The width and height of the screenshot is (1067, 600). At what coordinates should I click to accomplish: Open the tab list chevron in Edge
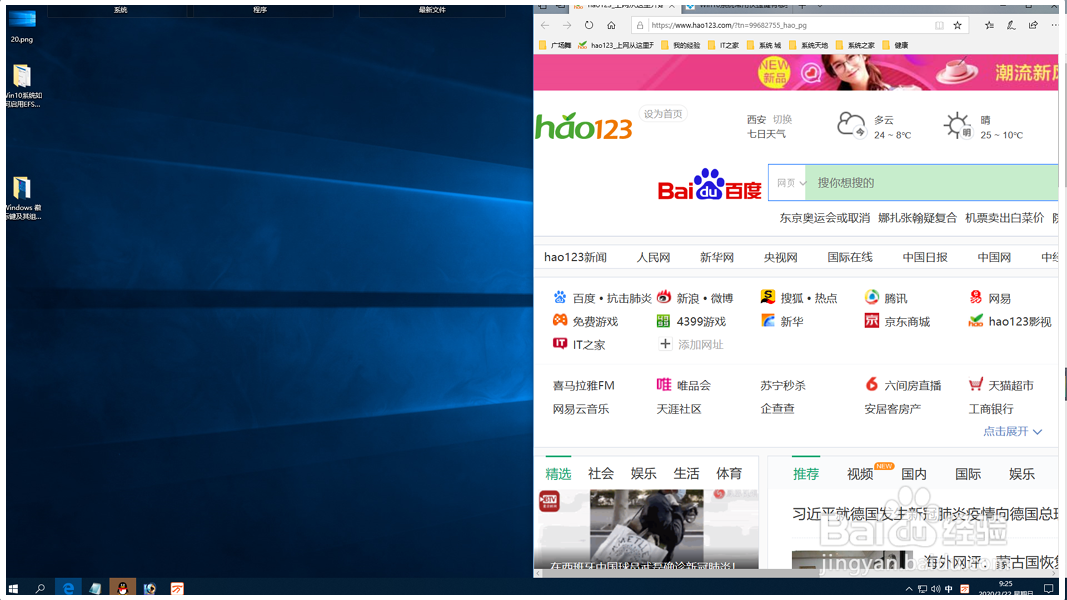point(820,6)
